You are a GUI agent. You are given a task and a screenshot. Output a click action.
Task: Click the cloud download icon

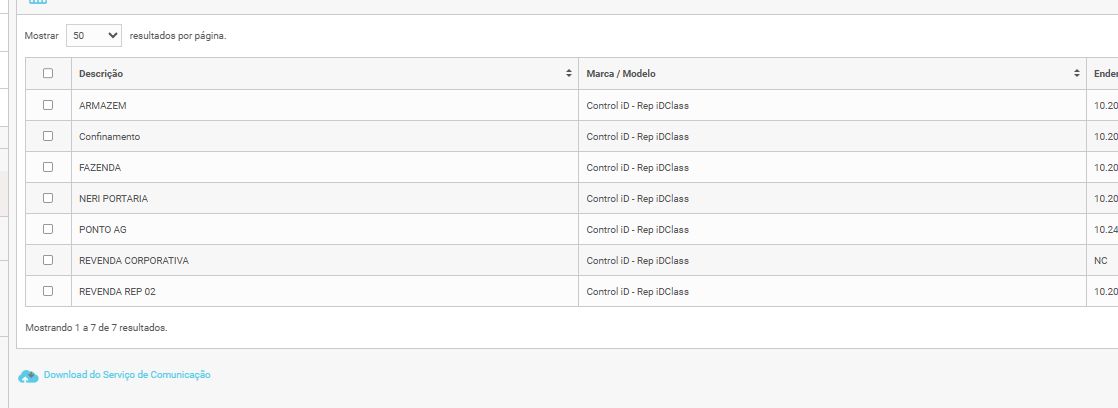[x=28, y=376]
